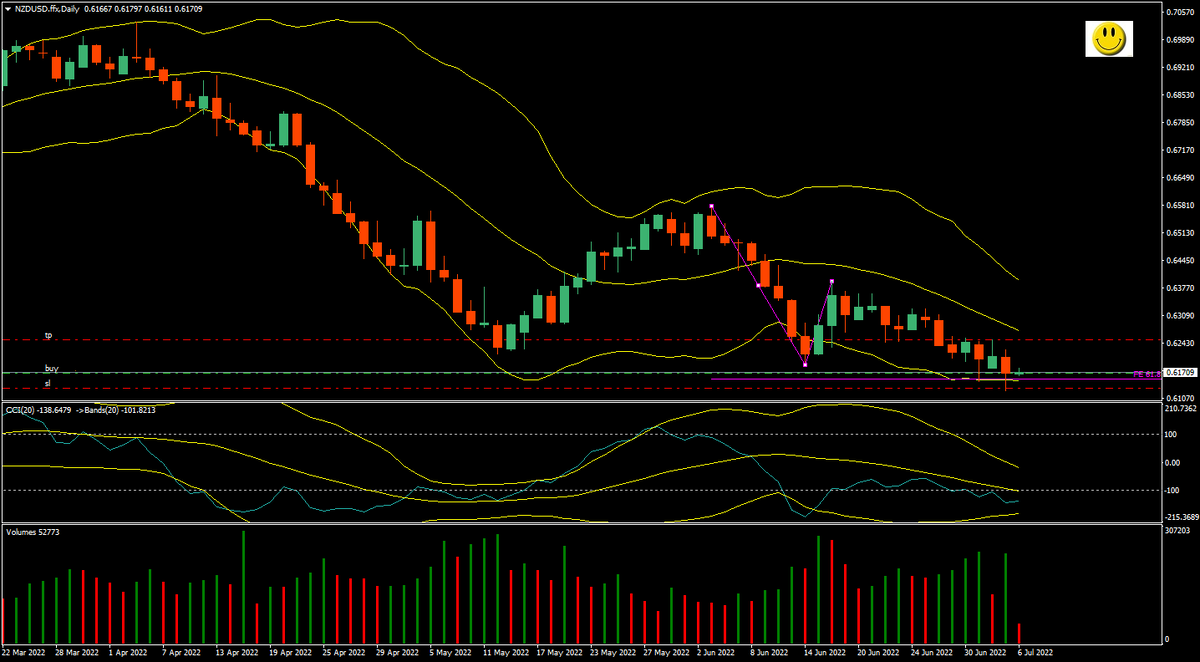Click the 0.69210 price scale value
Viewport: 1200px width, 662px height.
1180,68
